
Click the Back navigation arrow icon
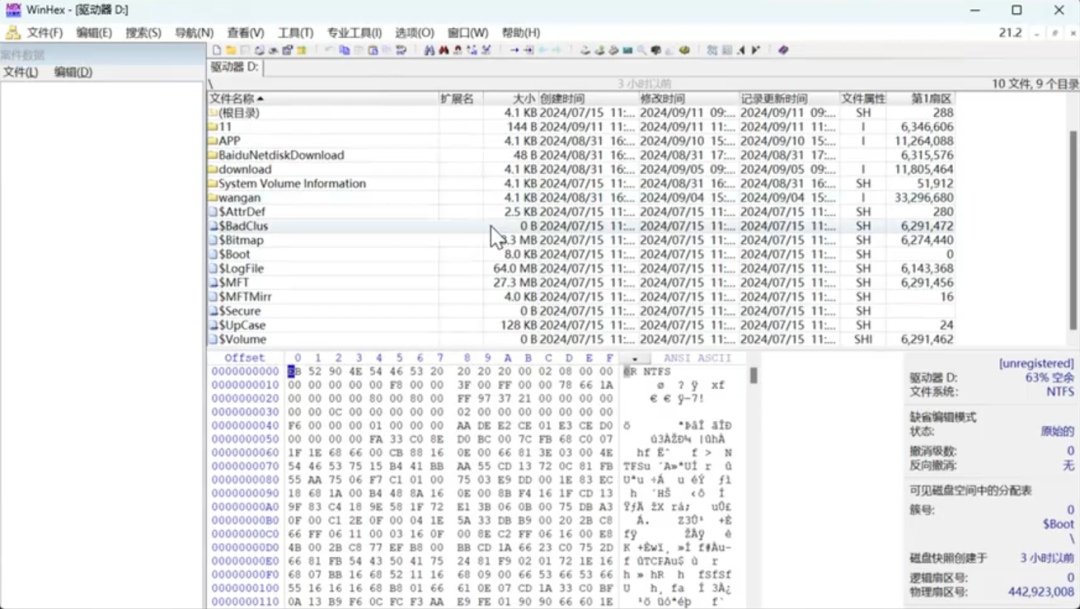tap(543, 50)
